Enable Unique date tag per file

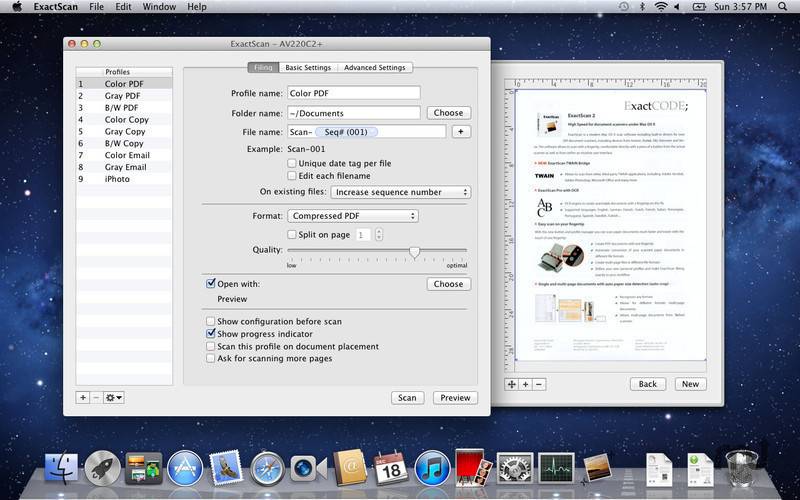[x=292, y=163]
